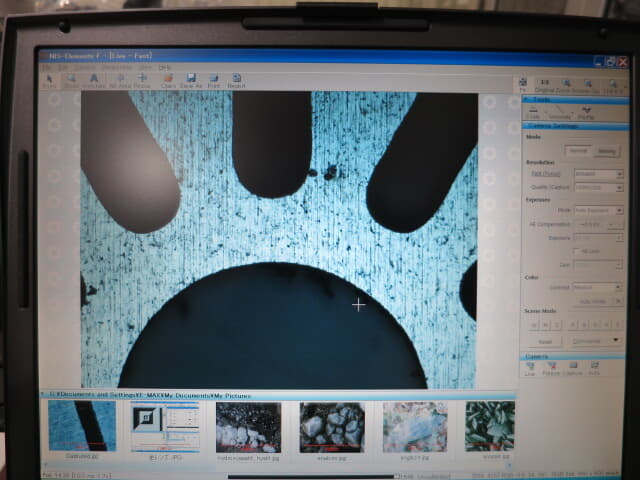Click the Save As floppy icon
The width and height of the screenshot is (640, 480).
tap(191, 80)
